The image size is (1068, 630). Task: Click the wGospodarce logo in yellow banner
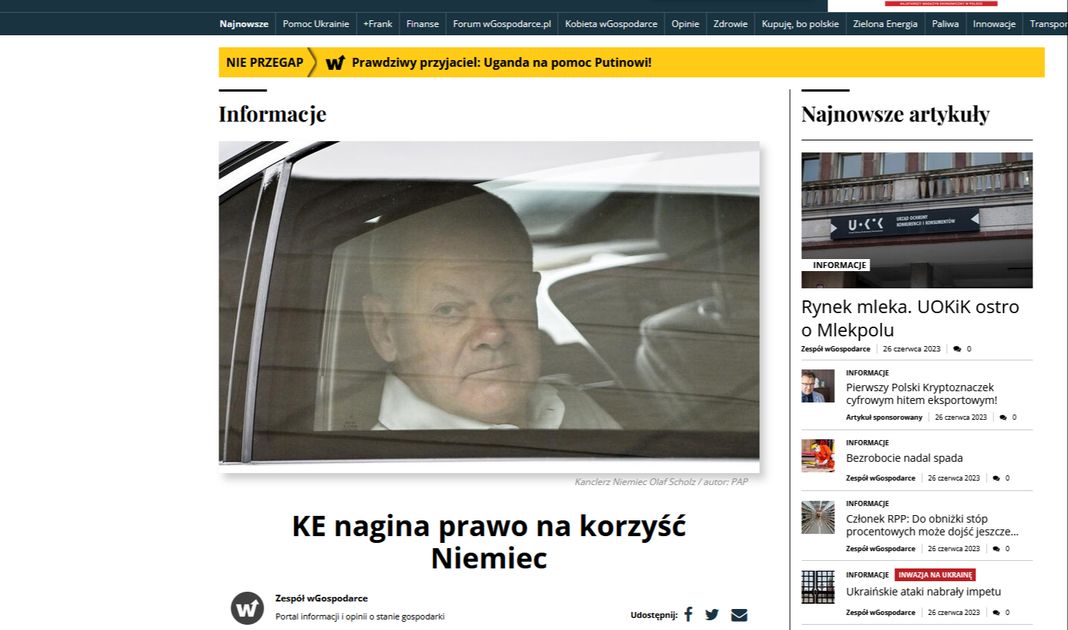click(x=335, y=63)
